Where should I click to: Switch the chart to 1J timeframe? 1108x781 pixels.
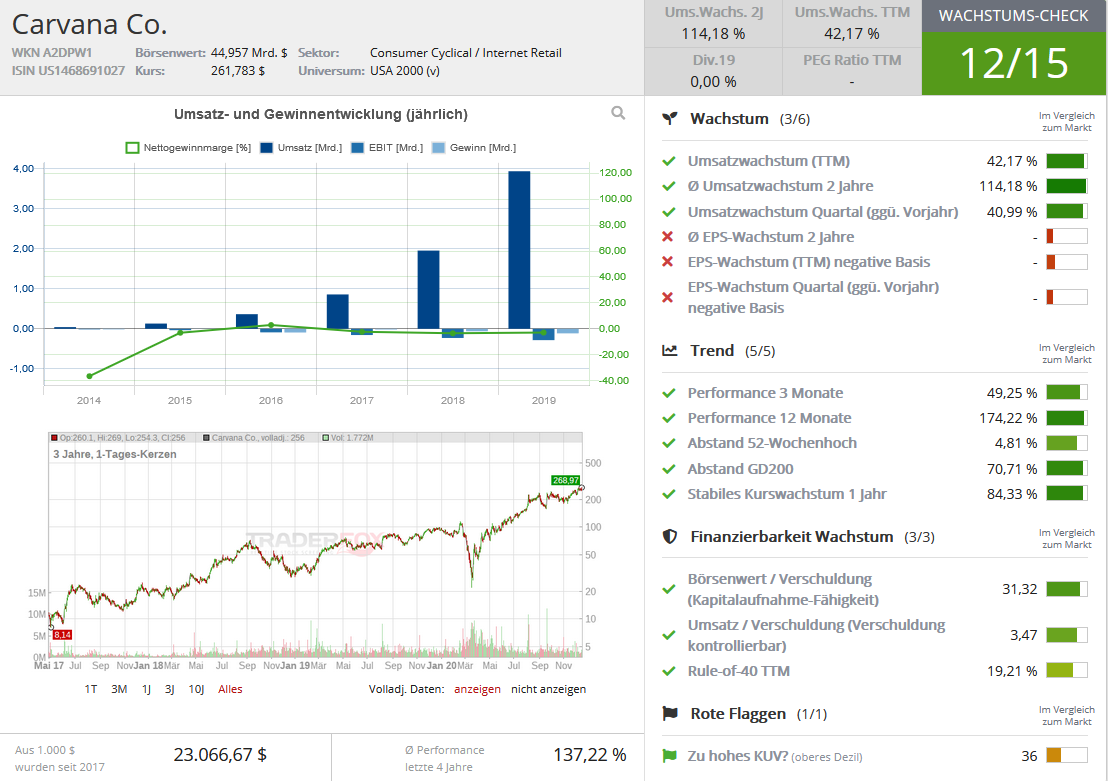click(146, 689)
